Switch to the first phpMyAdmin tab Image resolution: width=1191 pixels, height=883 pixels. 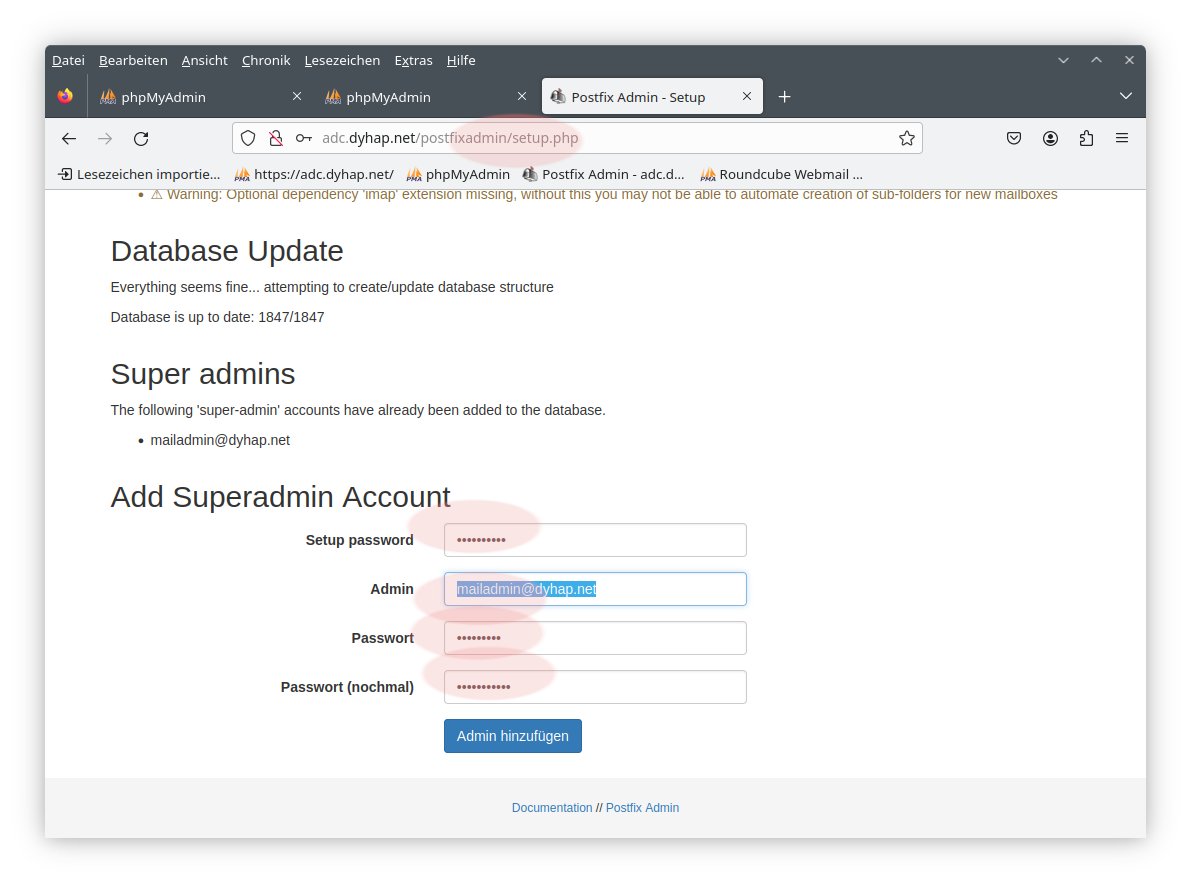click(x=190, y=97)
